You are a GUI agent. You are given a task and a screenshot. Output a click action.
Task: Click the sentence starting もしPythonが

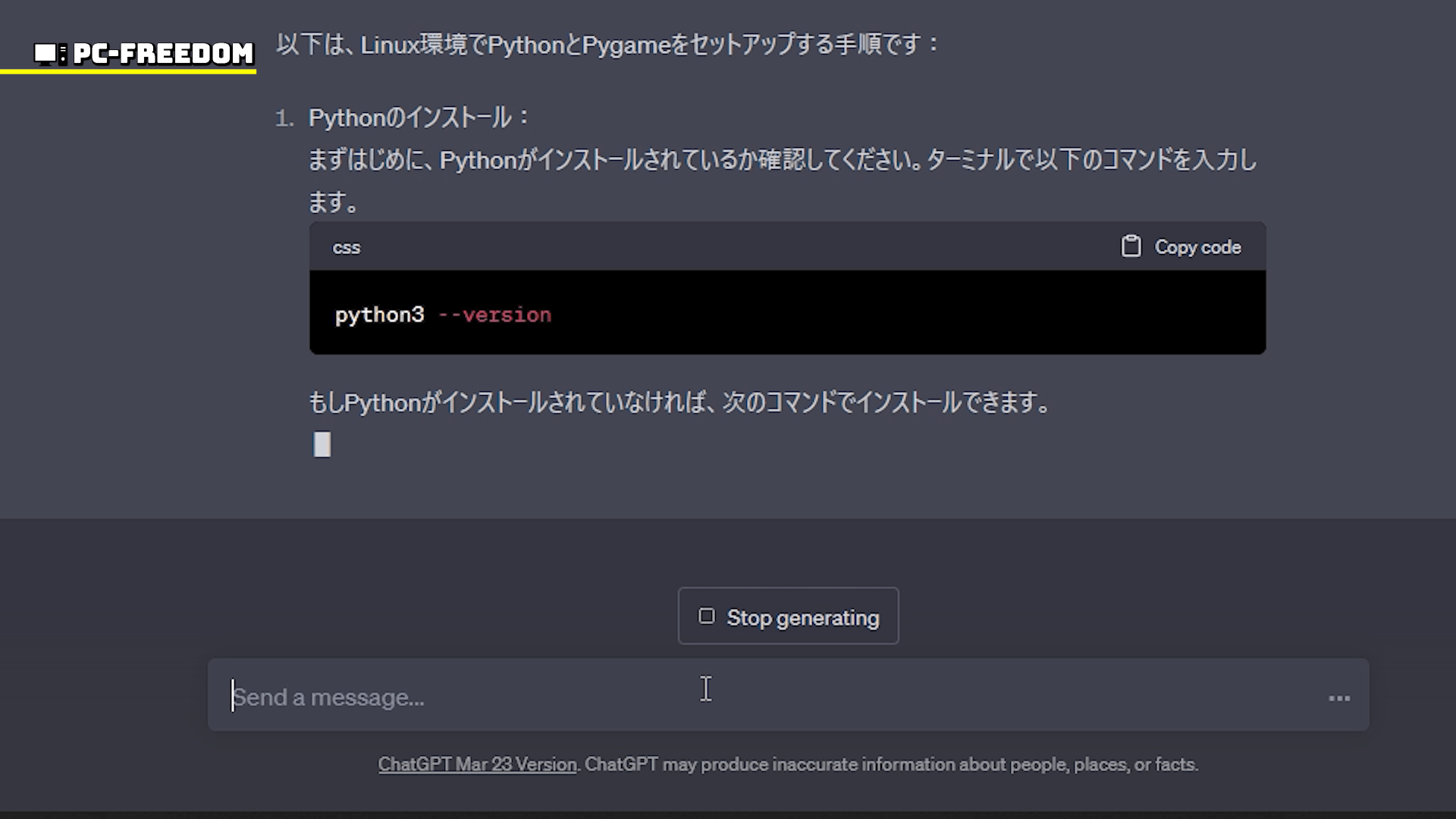(679, 403)
